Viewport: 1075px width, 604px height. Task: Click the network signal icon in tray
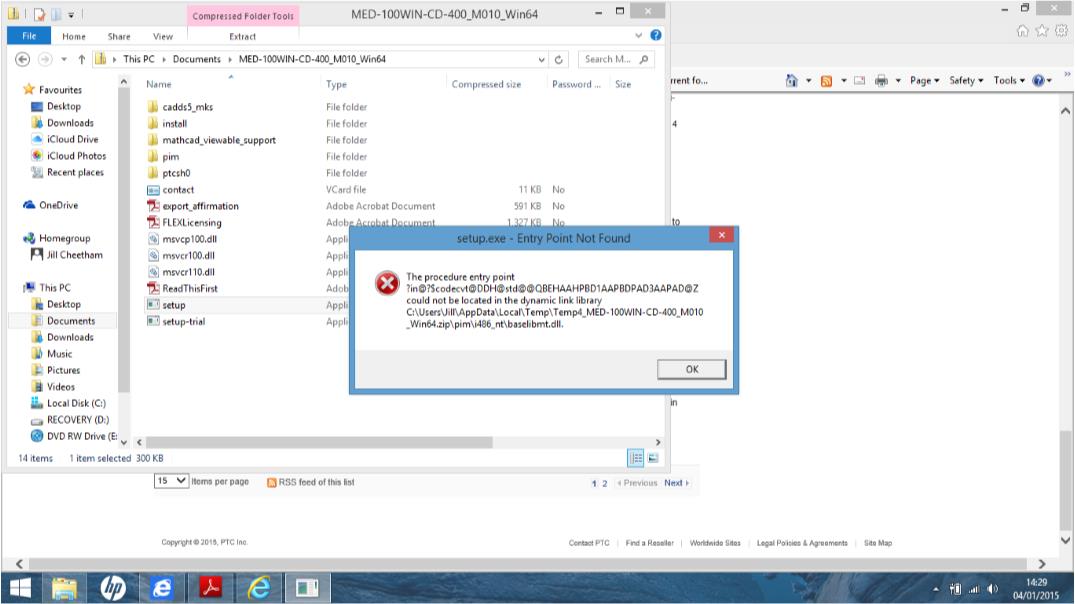[x=974, y=589]
